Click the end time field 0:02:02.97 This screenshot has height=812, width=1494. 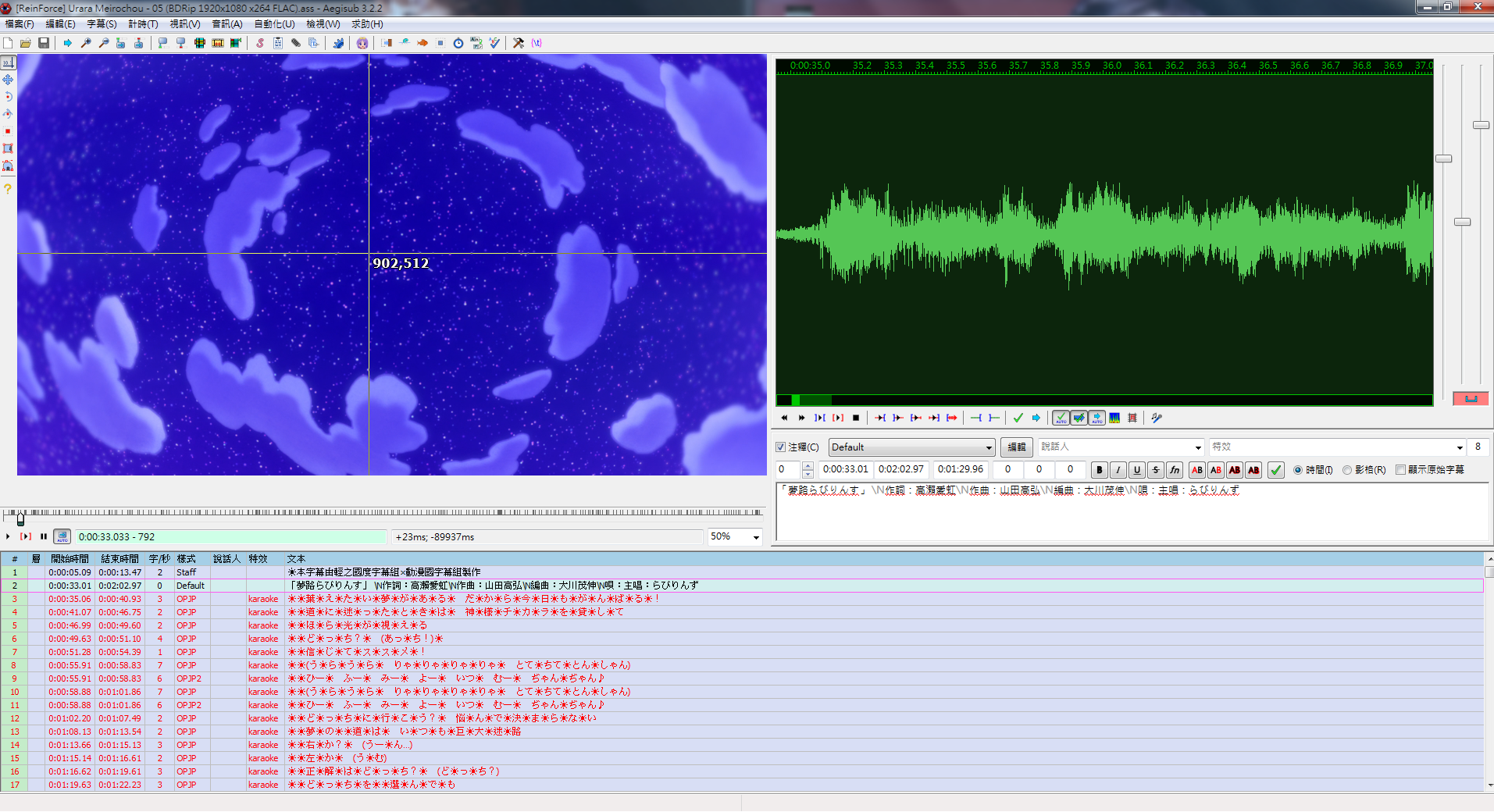click(900, 469)
